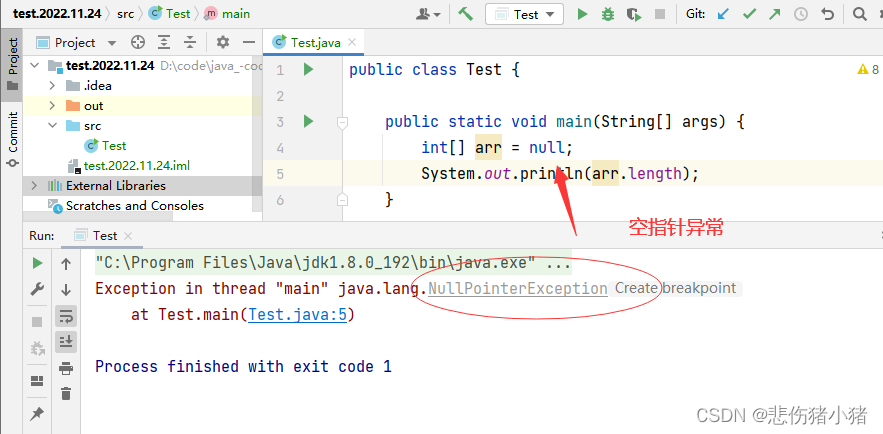Click Expand All in Project panel
Image resolution: width=883 pixels, height=434 pixels.
[164, 42]
